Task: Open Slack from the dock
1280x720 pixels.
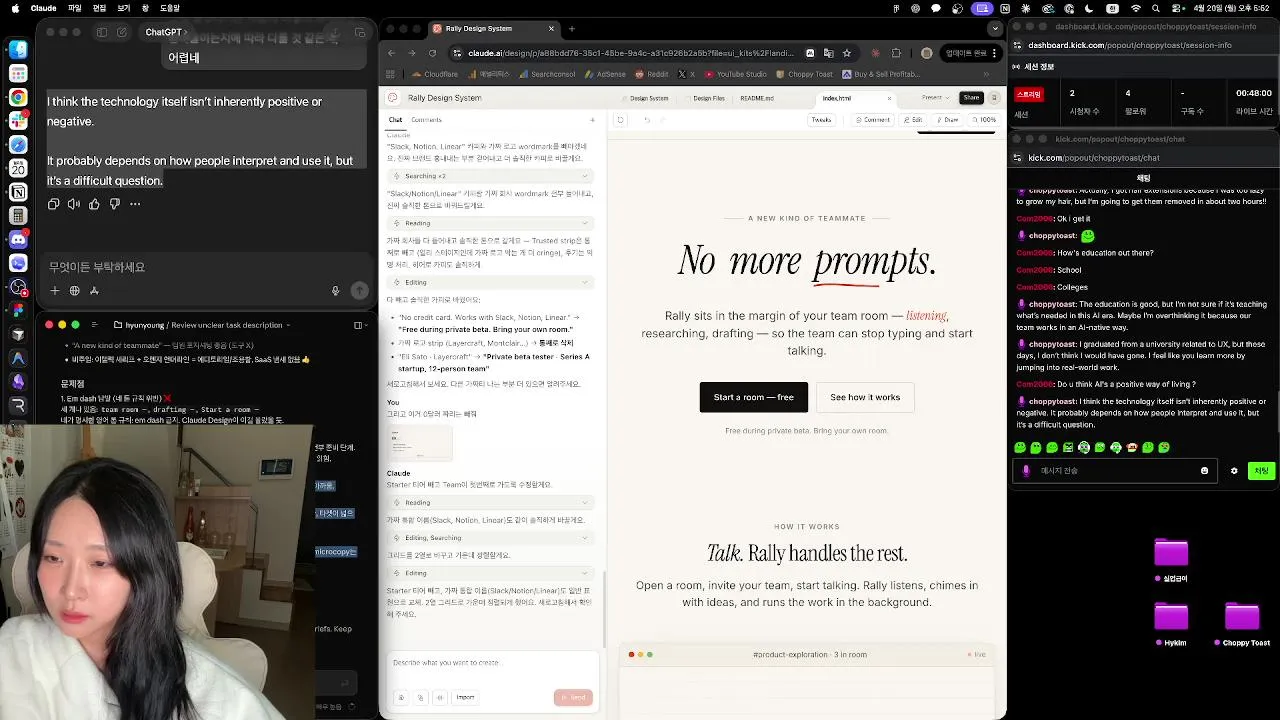Action: coord(18,121)
